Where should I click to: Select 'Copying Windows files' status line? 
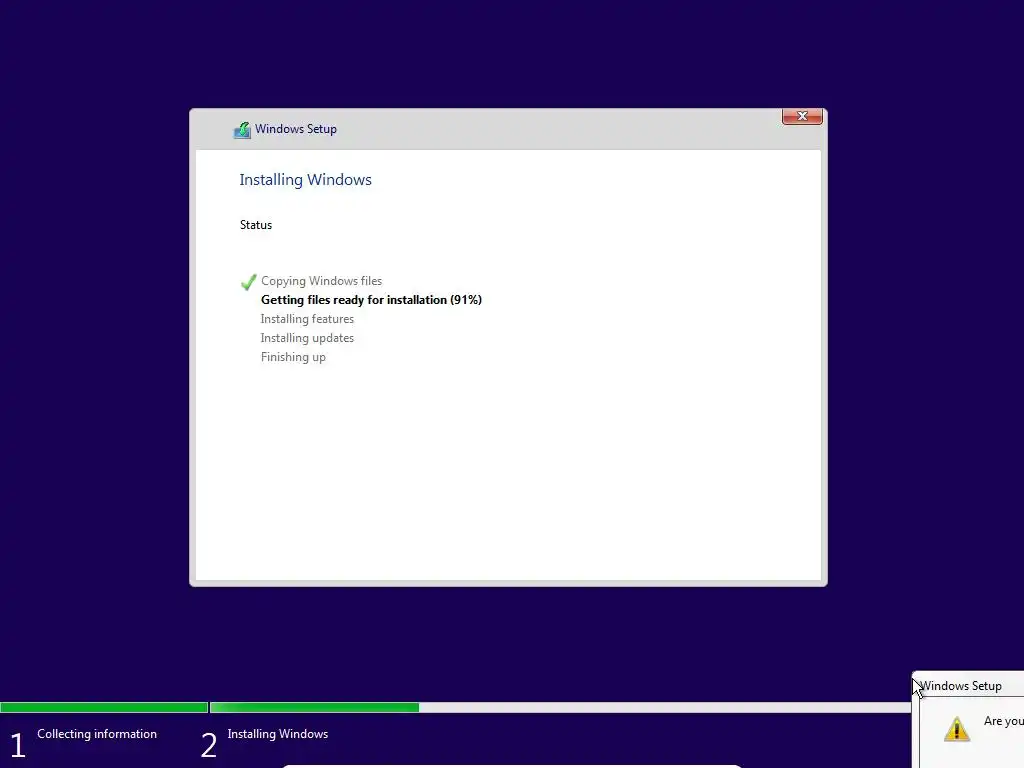coord(321,281)
